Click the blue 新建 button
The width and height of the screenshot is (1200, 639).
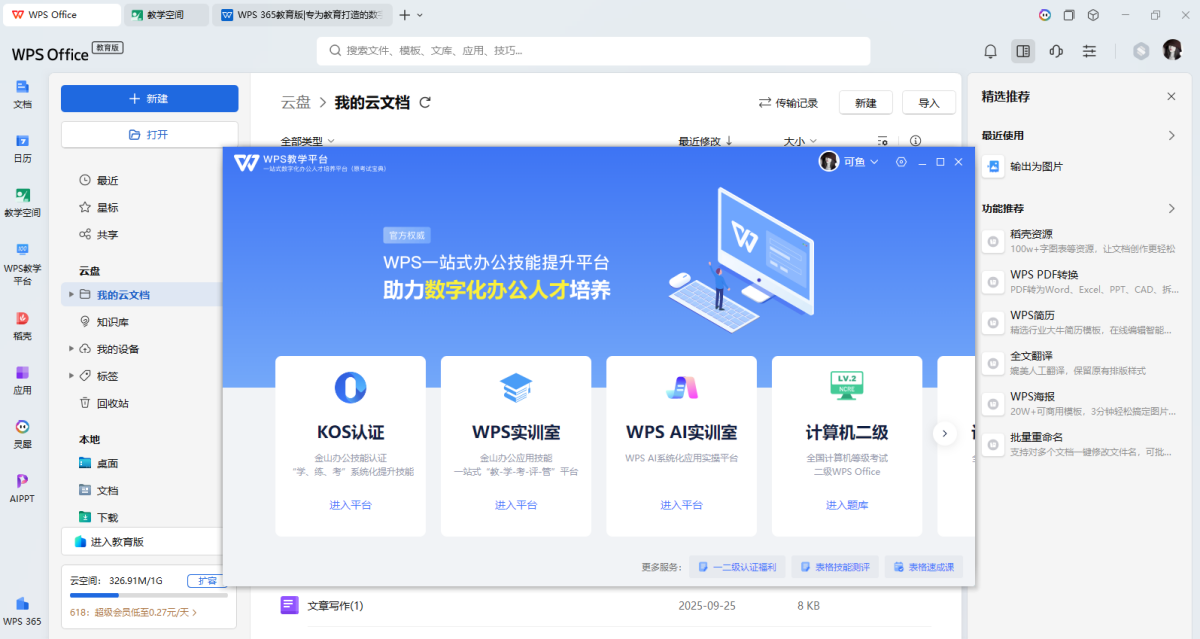149,98
